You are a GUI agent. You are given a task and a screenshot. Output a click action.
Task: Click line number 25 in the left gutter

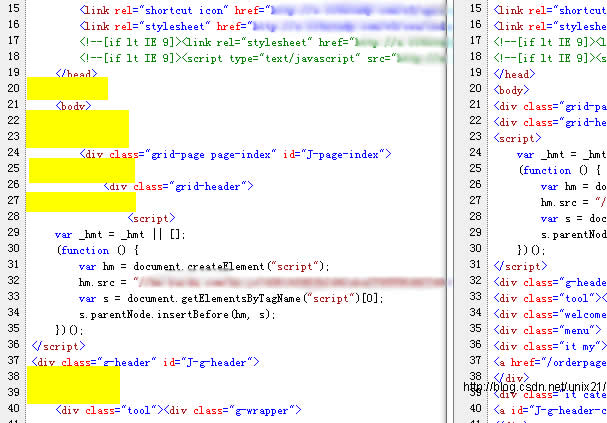point(14,168)
